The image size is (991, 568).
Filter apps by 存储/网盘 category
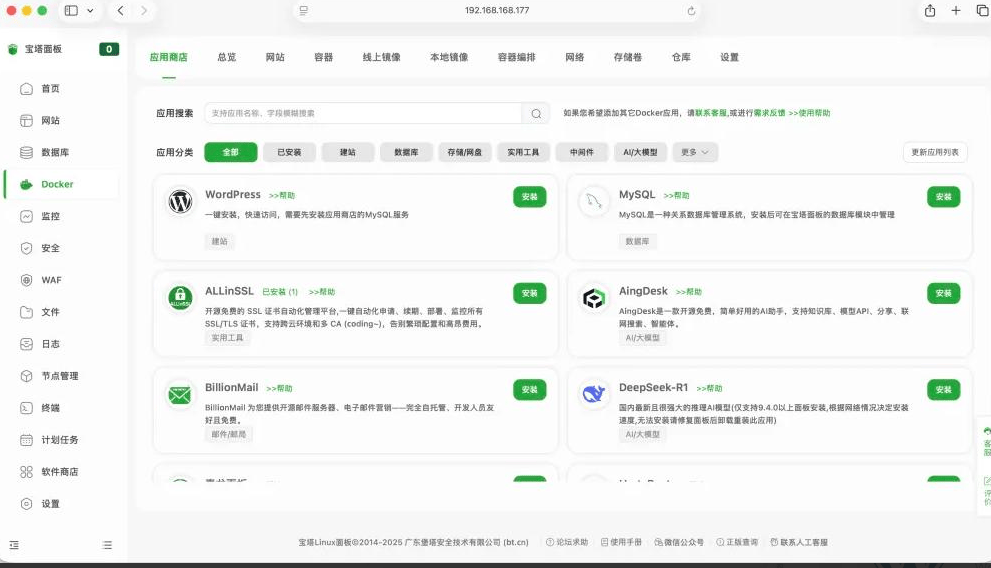point(465,152)
